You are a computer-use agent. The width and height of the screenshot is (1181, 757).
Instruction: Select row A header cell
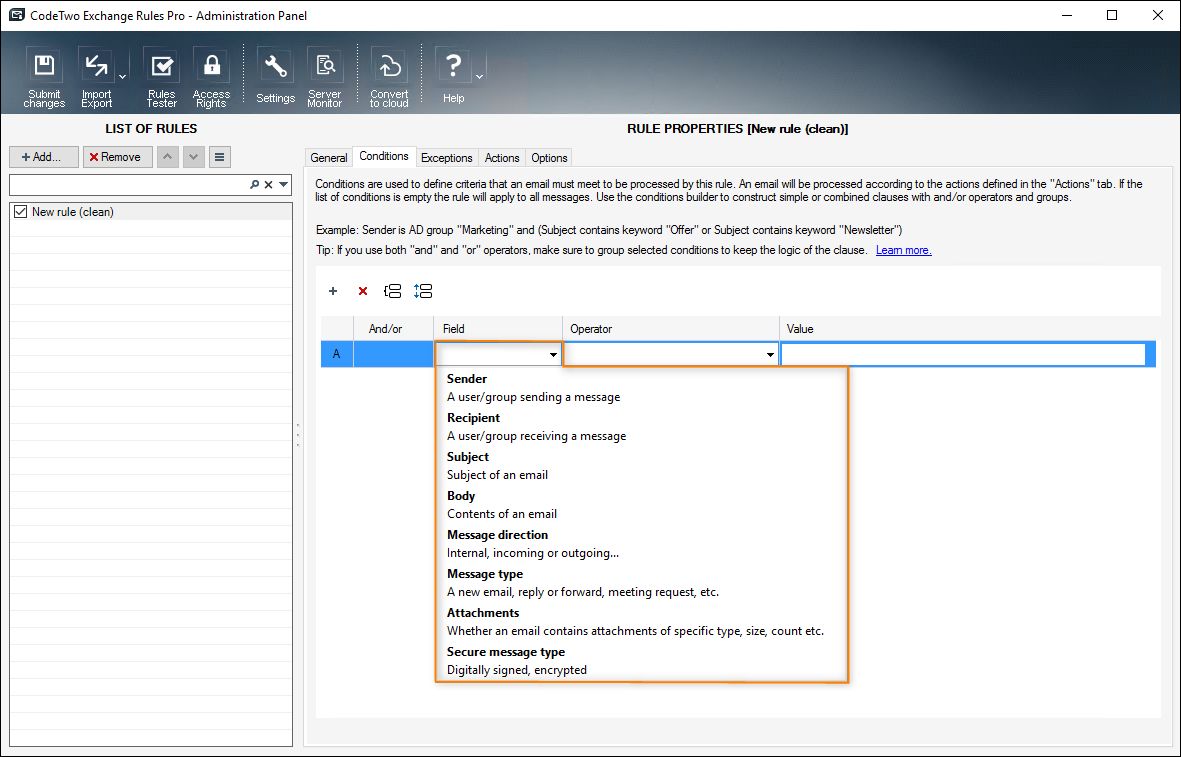337,354
